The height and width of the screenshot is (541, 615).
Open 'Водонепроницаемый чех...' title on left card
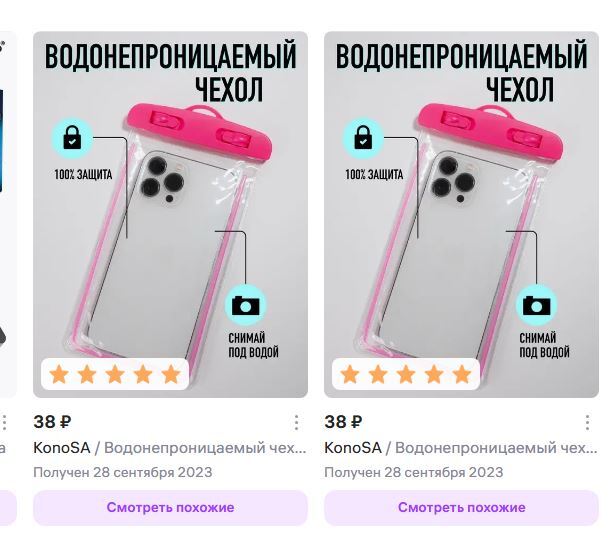205,448
